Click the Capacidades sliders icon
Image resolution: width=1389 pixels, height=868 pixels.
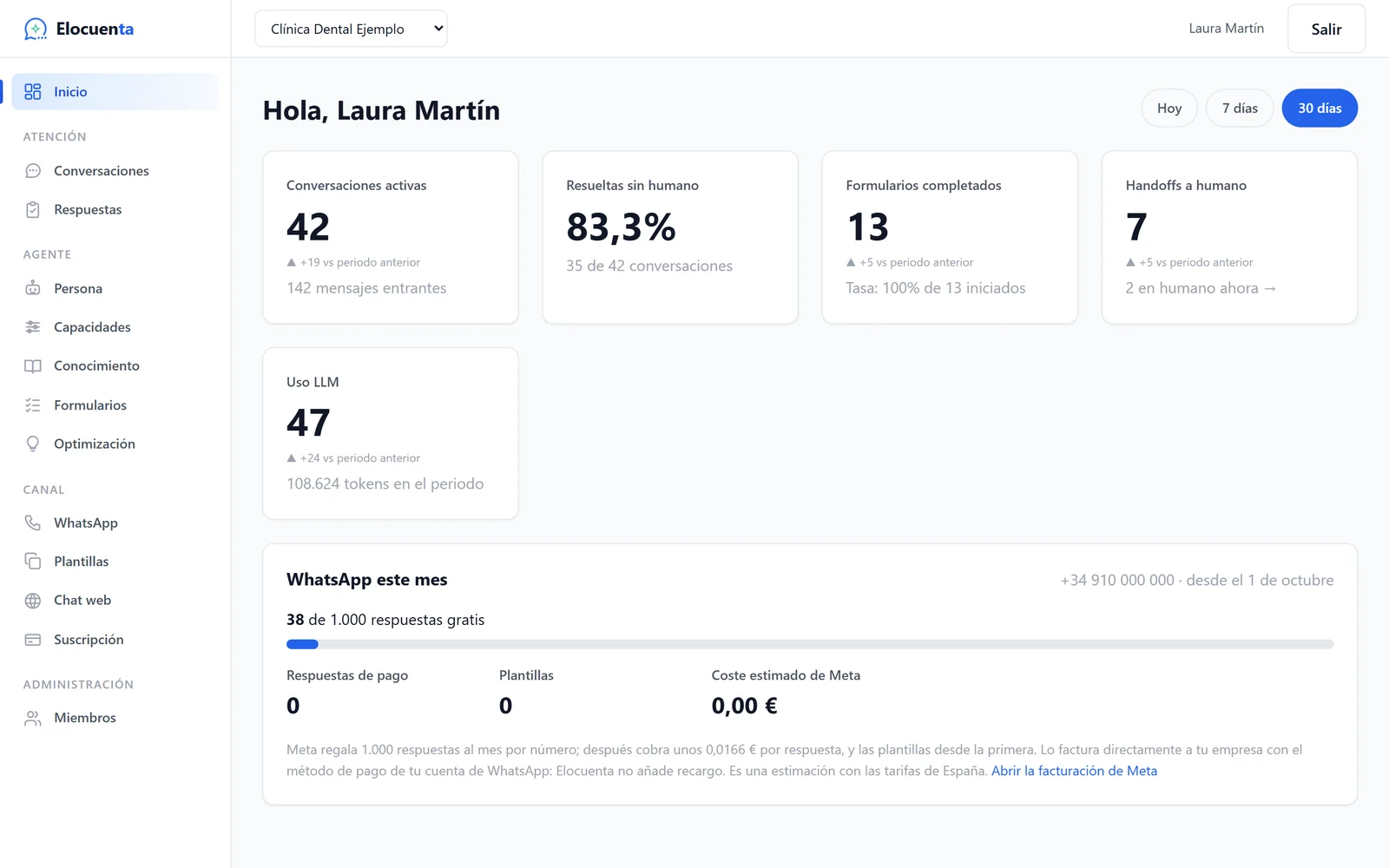33,327
